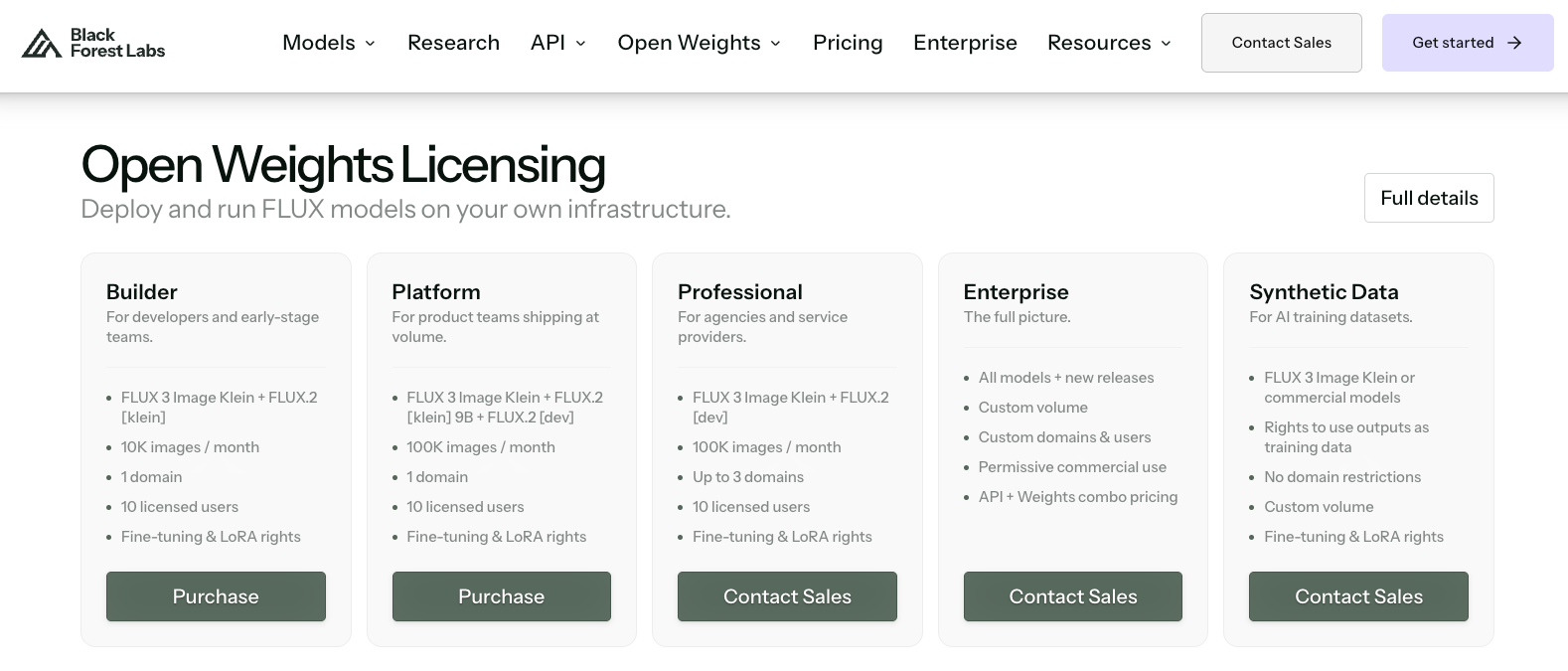This screenshot has width=1568, height=671.
Task: Click the Get started button
Action: click(x=1468, y=43)
